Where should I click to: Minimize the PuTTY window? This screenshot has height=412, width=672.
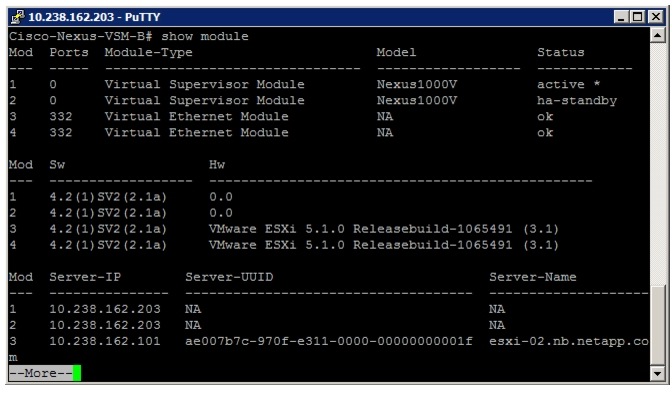click(x=621, y=17)
